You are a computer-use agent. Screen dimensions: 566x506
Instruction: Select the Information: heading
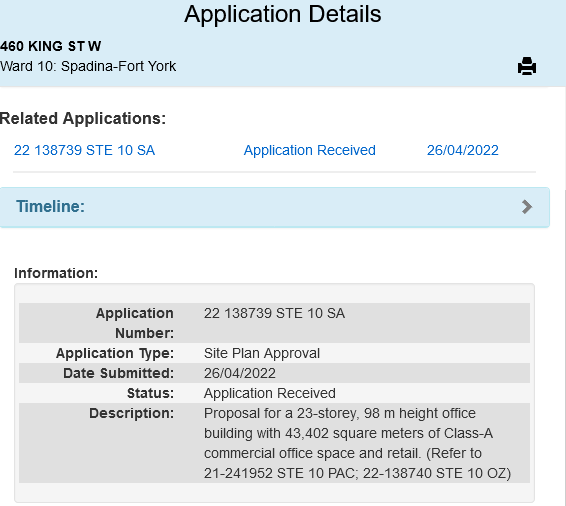56,273
